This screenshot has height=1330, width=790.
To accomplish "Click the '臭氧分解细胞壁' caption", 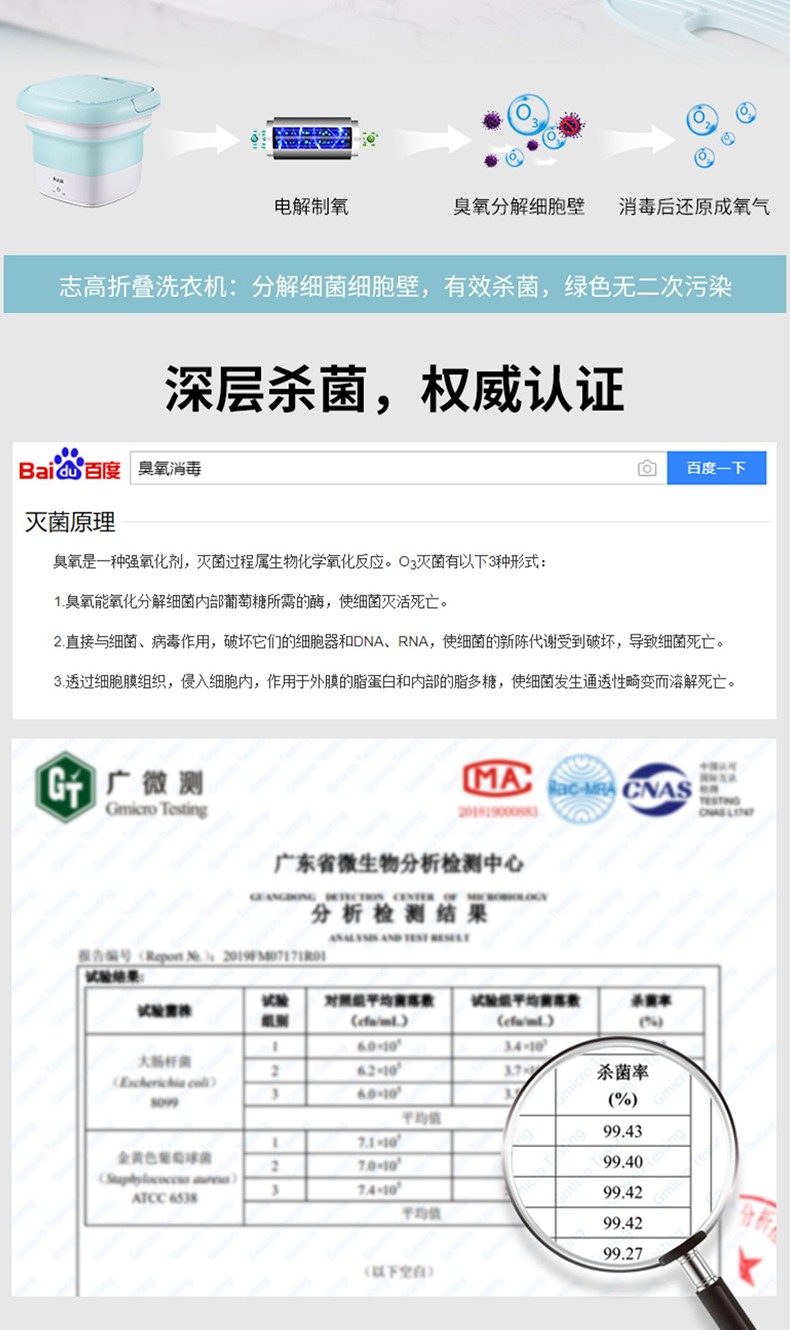I will 518,207.
